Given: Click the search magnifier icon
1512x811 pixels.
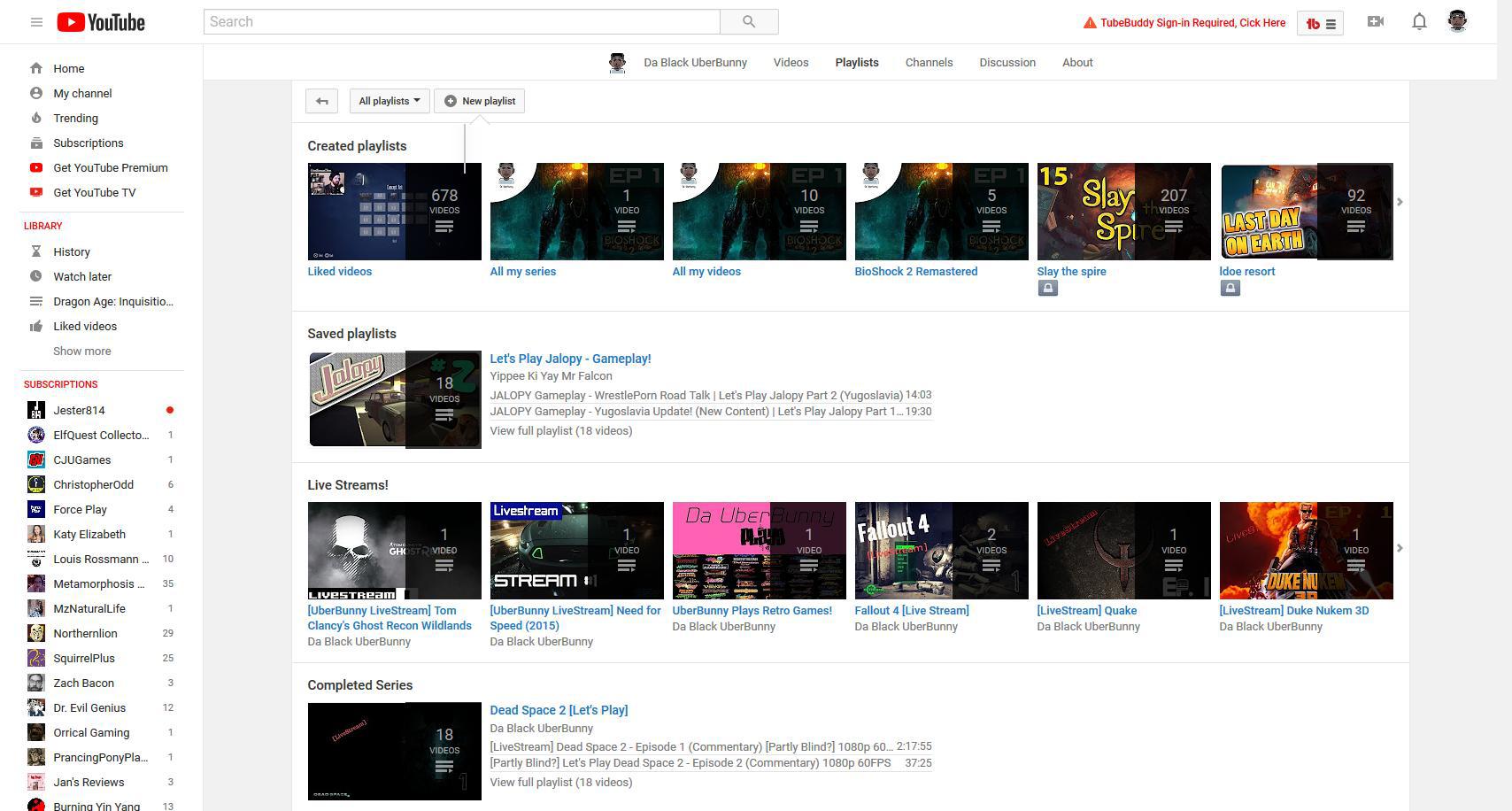Looking at the screenshot, I should [748, 21].
